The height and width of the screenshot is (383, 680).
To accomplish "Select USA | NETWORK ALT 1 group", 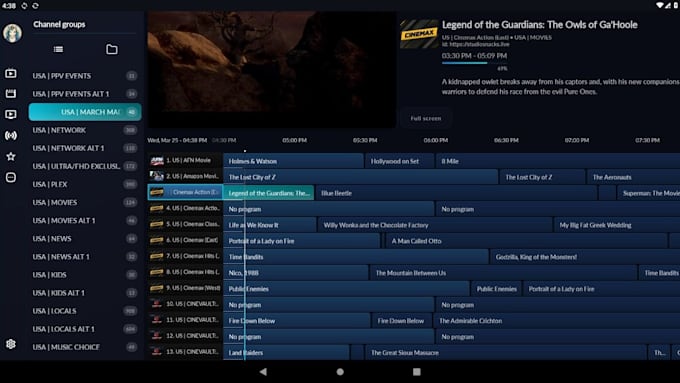I will point(85,148).
